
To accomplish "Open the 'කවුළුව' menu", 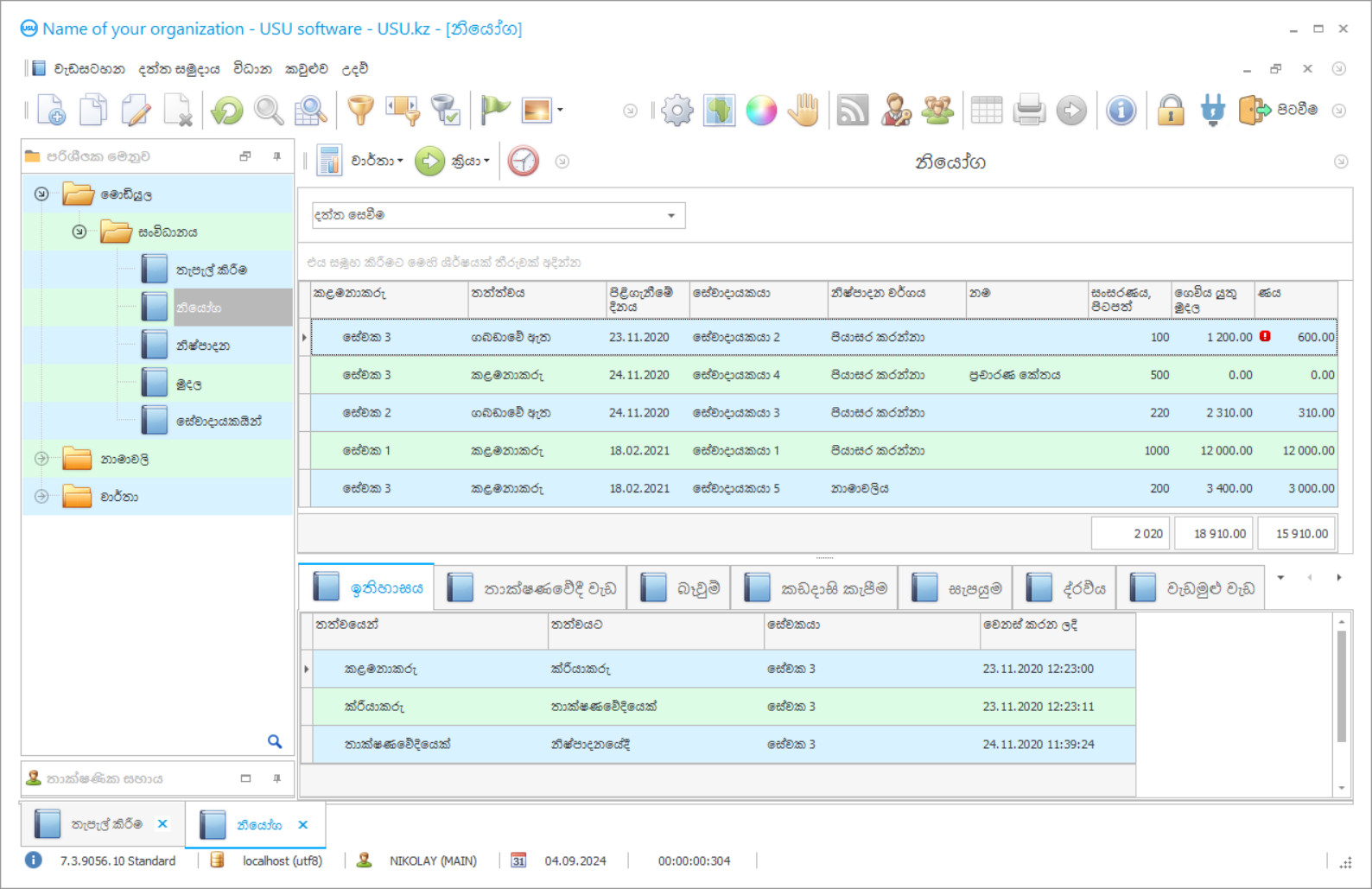I will [x=307, y=69].
